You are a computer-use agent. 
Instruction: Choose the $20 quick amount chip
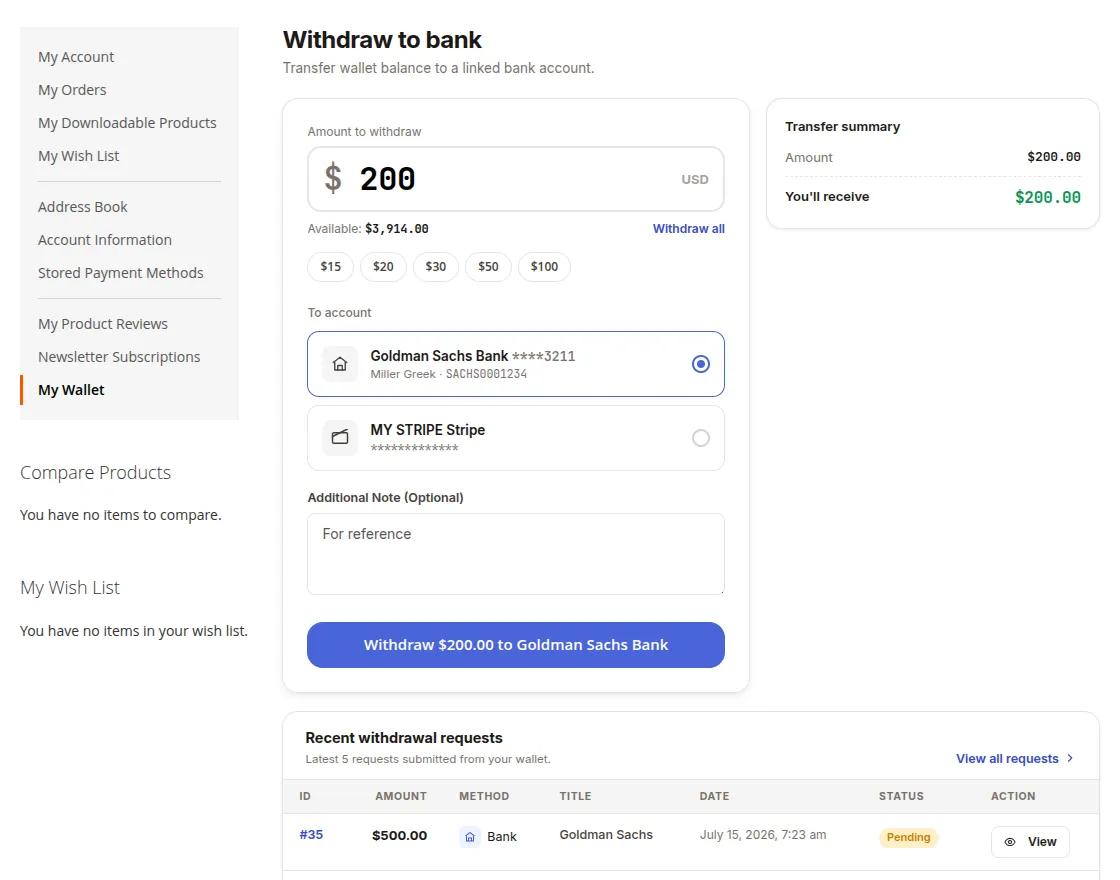tap(384, 266)
